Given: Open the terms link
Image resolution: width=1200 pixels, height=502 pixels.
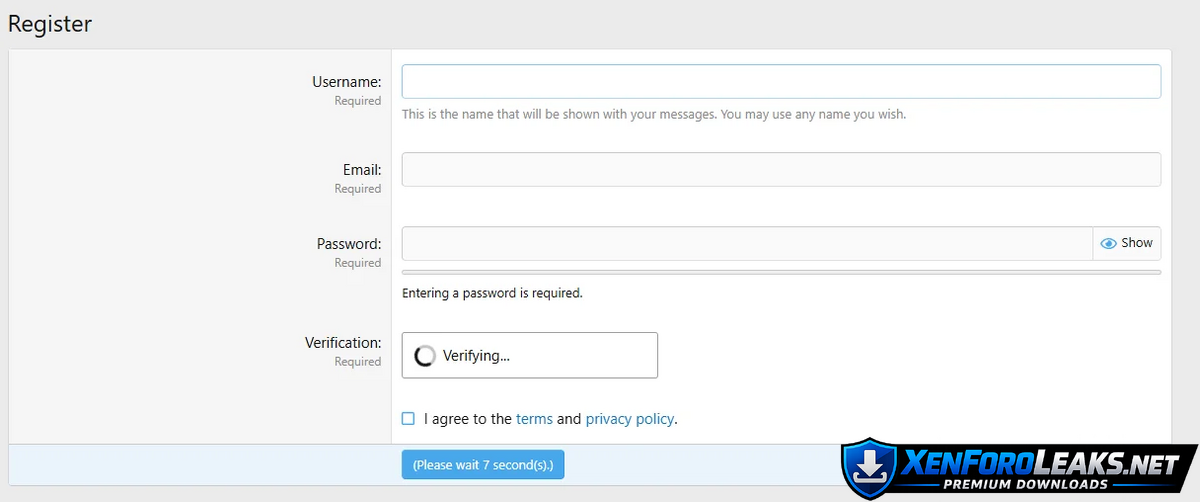Looking at the screenshot, I should [x=534, y=419].
